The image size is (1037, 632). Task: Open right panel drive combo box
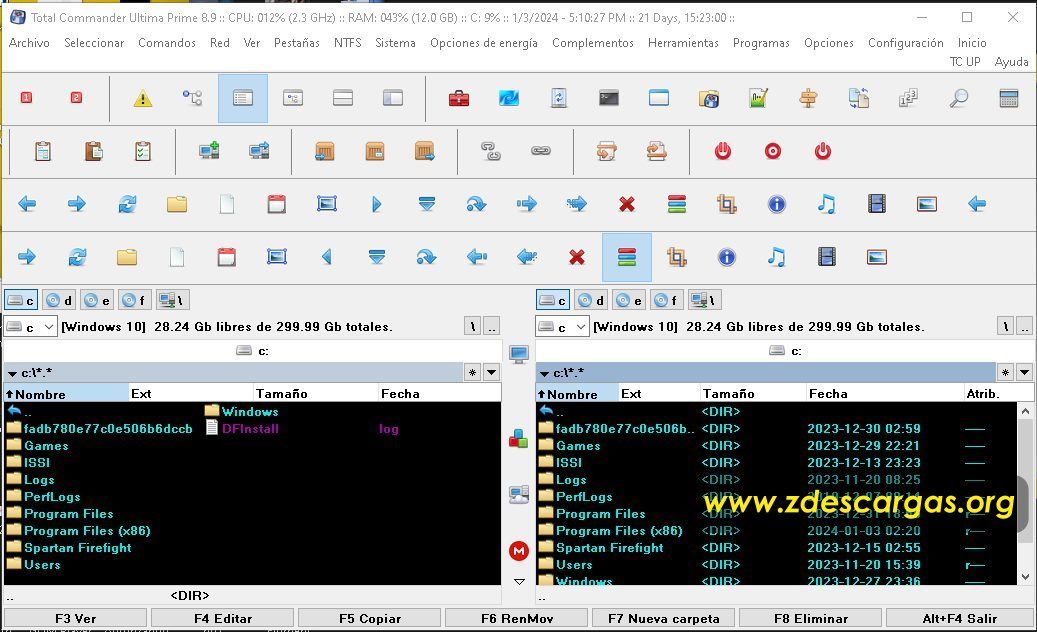click(562, 327)
